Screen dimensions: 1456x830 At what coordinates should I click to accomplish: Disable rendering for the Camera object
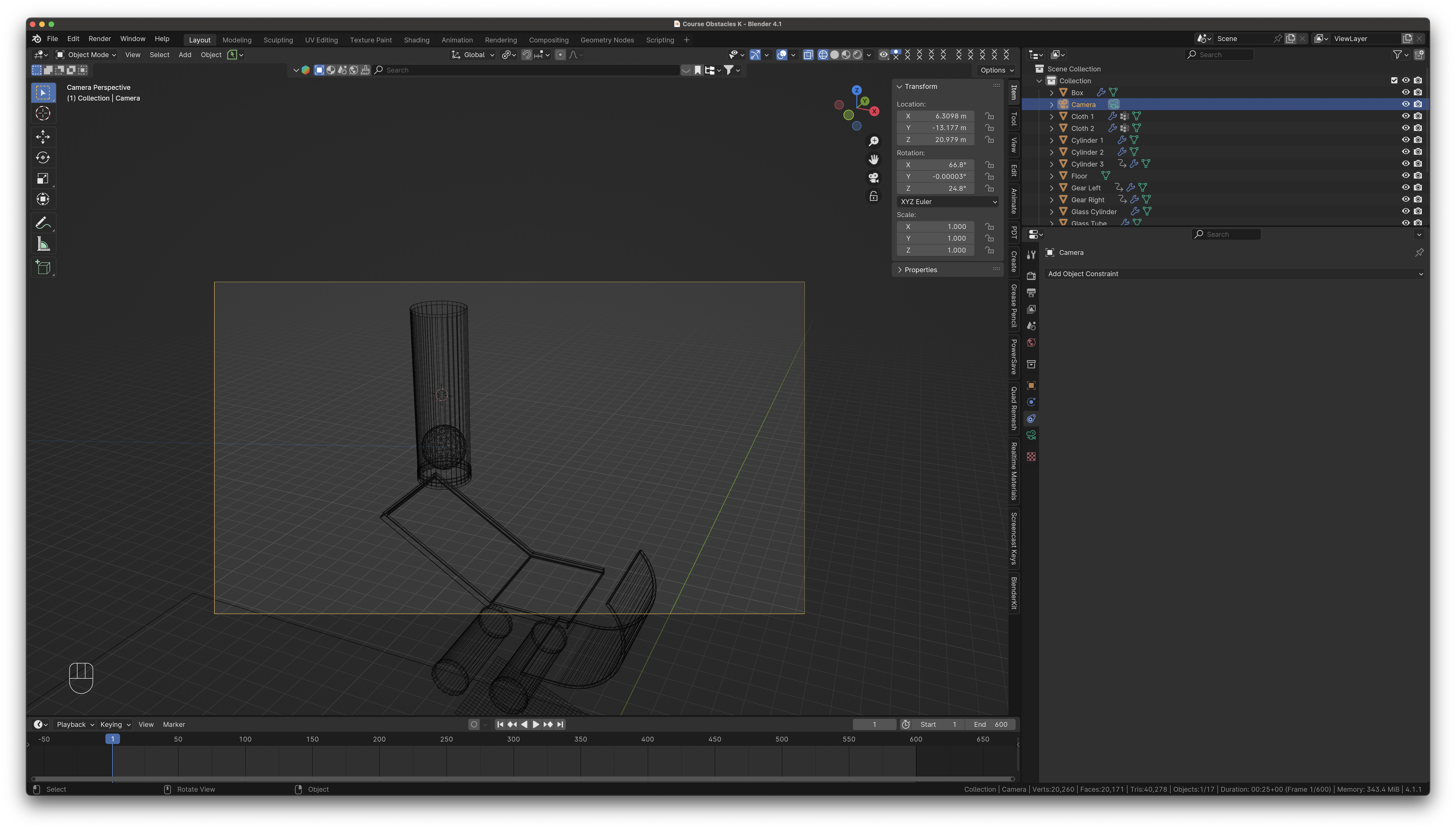point(1418,104)
